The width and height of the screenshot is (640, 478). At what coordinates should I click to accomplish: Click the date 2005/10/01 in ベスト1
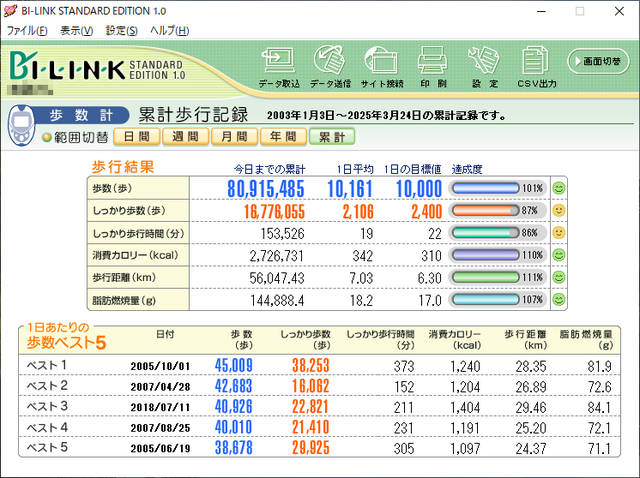[x=160, y=366]
